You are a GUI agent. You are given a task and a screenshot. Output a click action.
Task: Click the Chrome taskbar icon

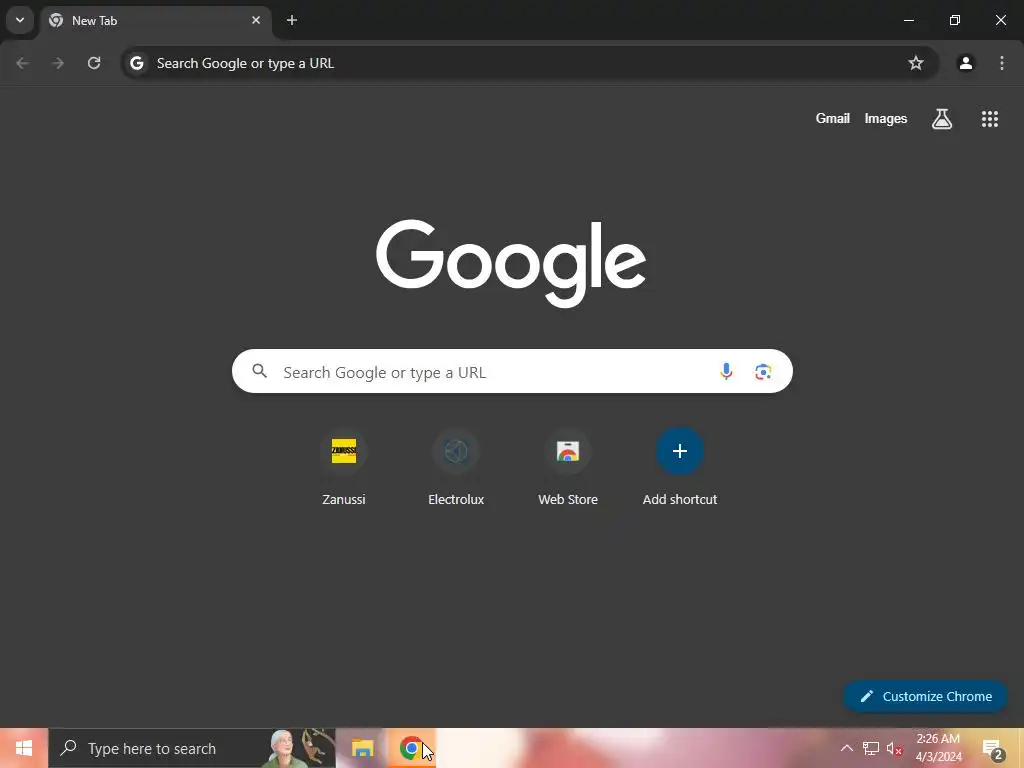[x=411, y=748]
